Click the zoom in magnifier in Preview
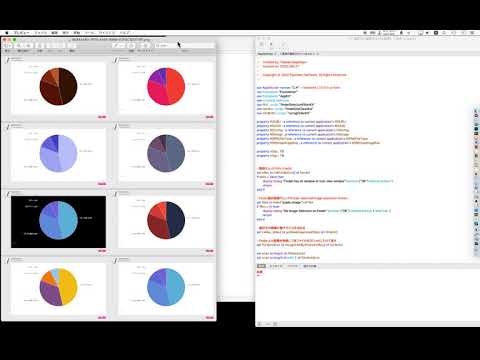The height and width of the screenshot is (360, 480). click(29, 45)
